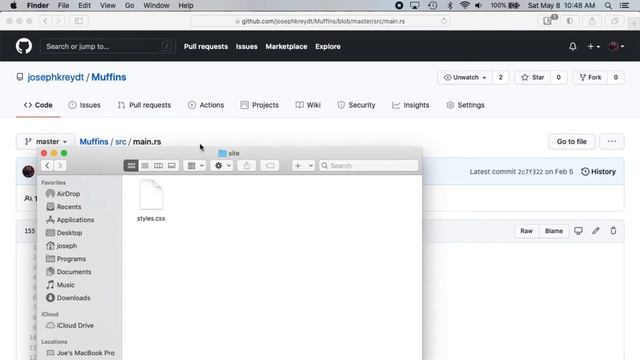640x360 pixels.
Task: Open iCloud Drive in sidebar
Action: (70, 325)
